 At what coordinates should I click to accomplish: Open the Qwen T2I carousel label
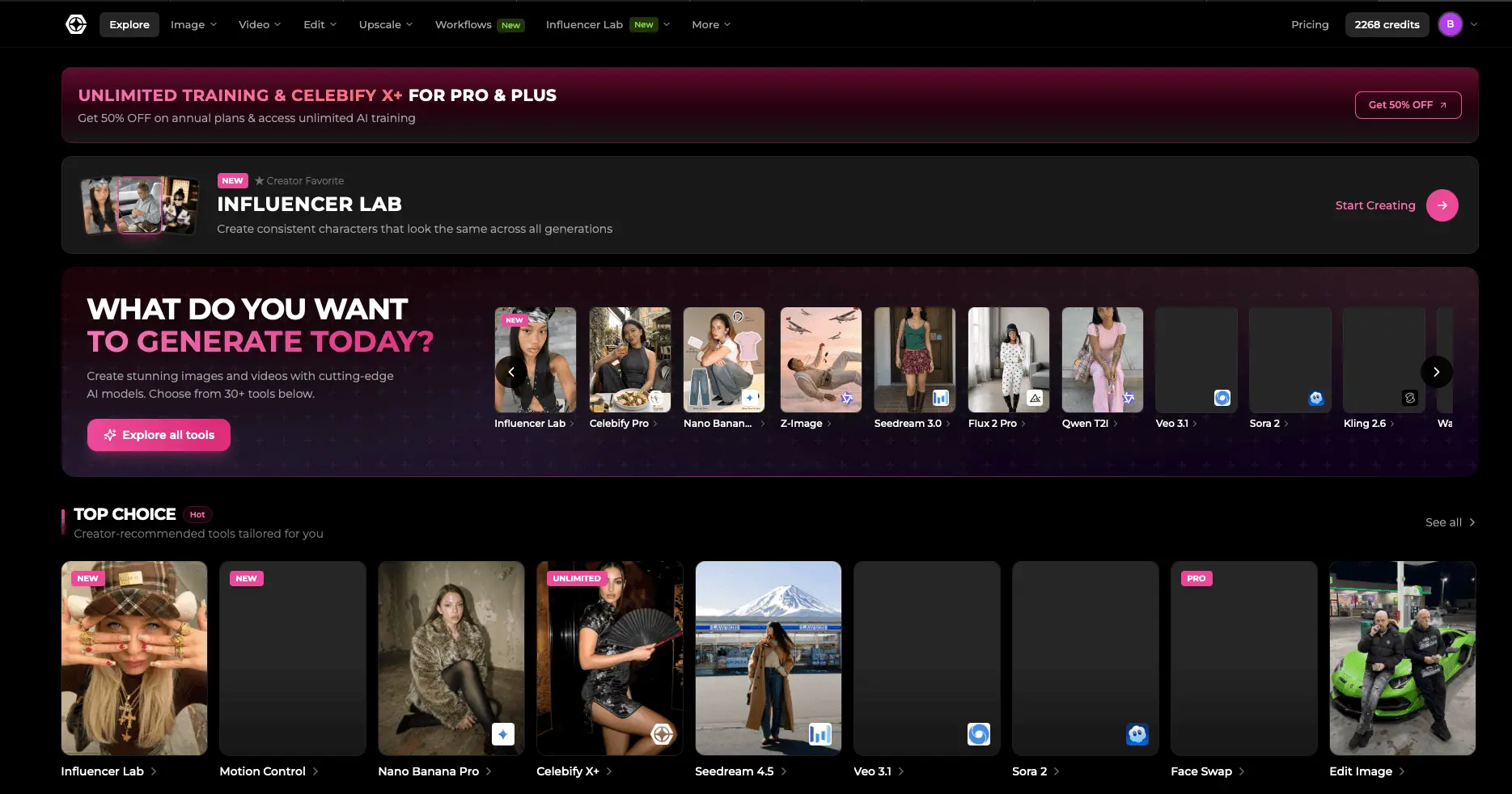tap(1090, 424)
